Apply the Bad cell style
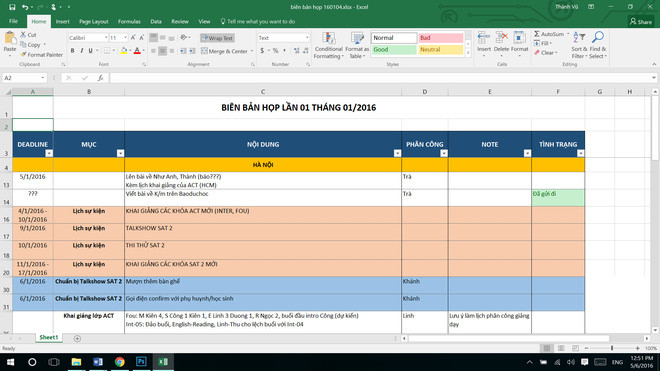This screenshot has height=371, width=660. click(x=441, y=38)
